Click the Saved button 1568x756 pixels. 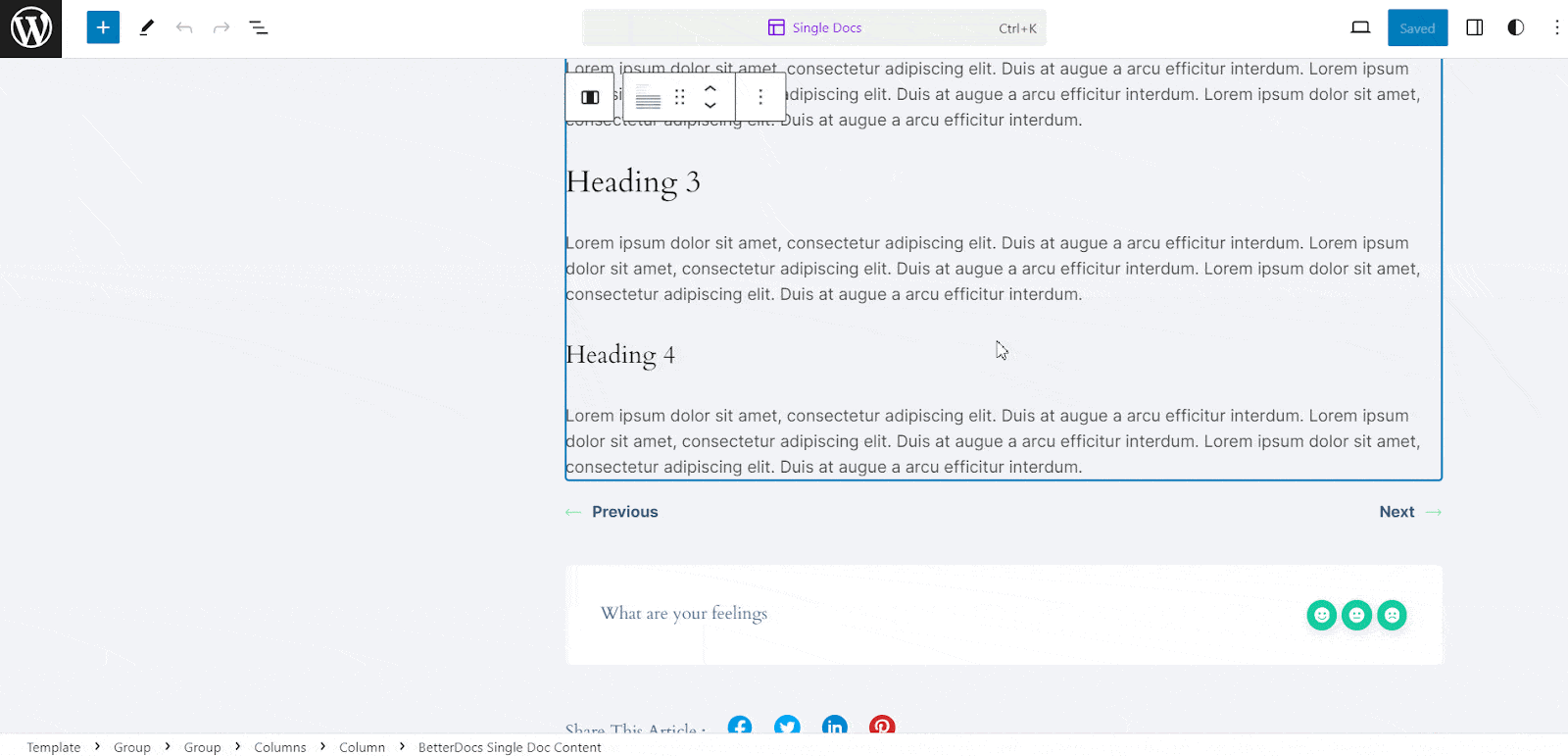point(1417,27)
